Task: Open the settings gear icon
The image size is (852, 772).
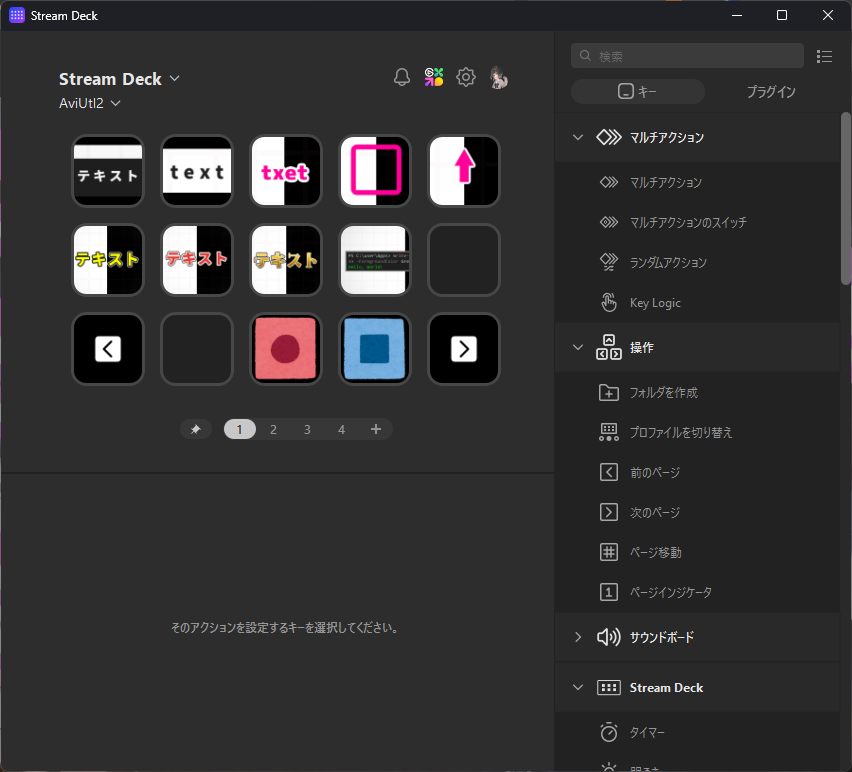Action: coord(466,77)
